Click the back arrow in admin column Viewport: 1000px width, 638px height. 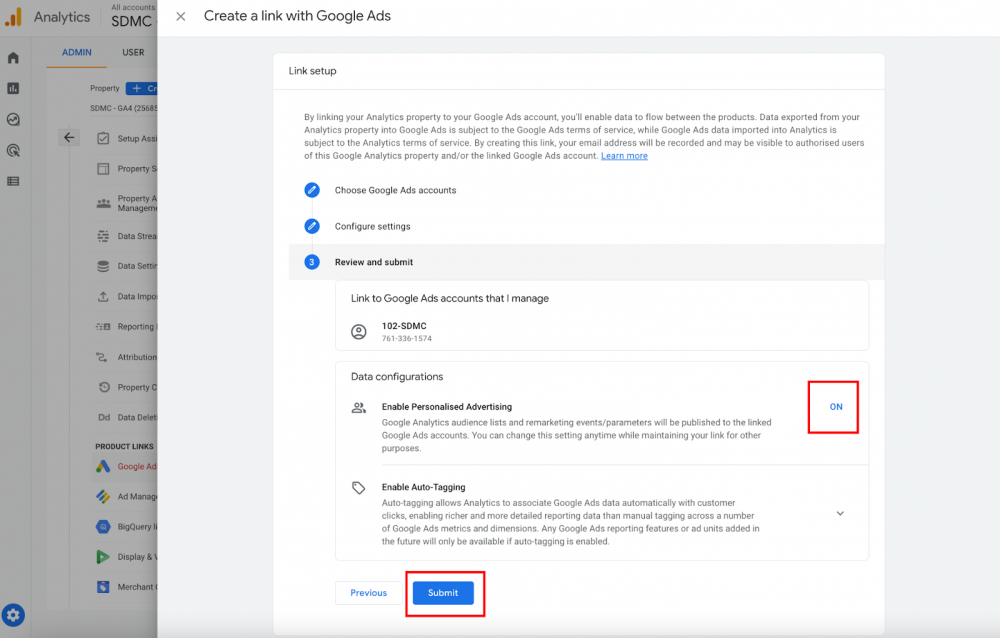pyautogui.click(x=69, y=137)
